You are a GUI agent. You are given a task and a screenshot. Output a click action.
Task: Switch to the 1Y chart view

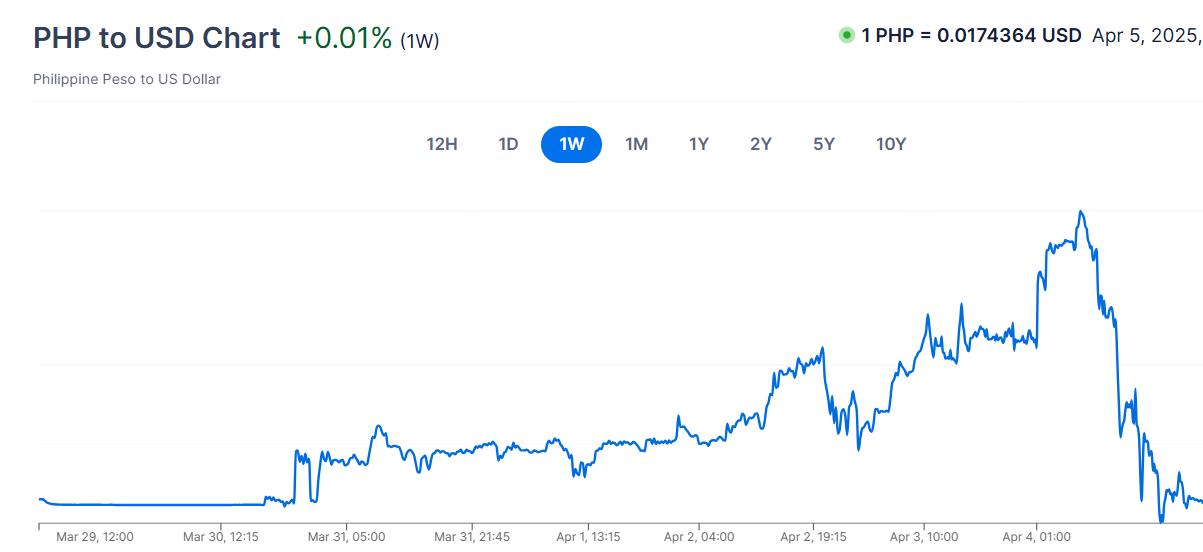pyautogui.click(x=699, y=144)
